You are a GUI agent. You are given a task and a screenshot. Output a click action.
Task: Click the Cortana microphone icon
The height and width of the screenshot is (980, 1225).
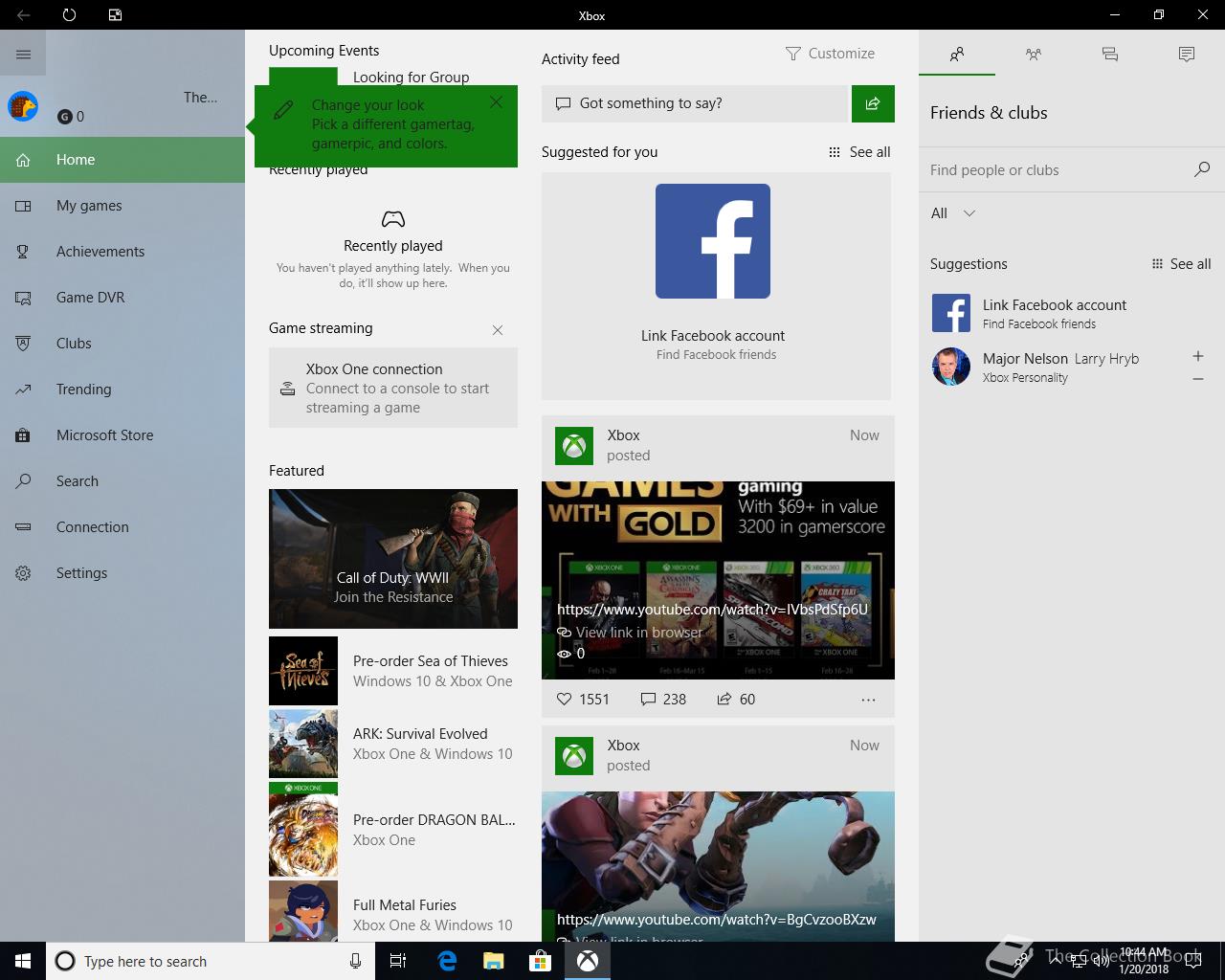pos(355,961)
